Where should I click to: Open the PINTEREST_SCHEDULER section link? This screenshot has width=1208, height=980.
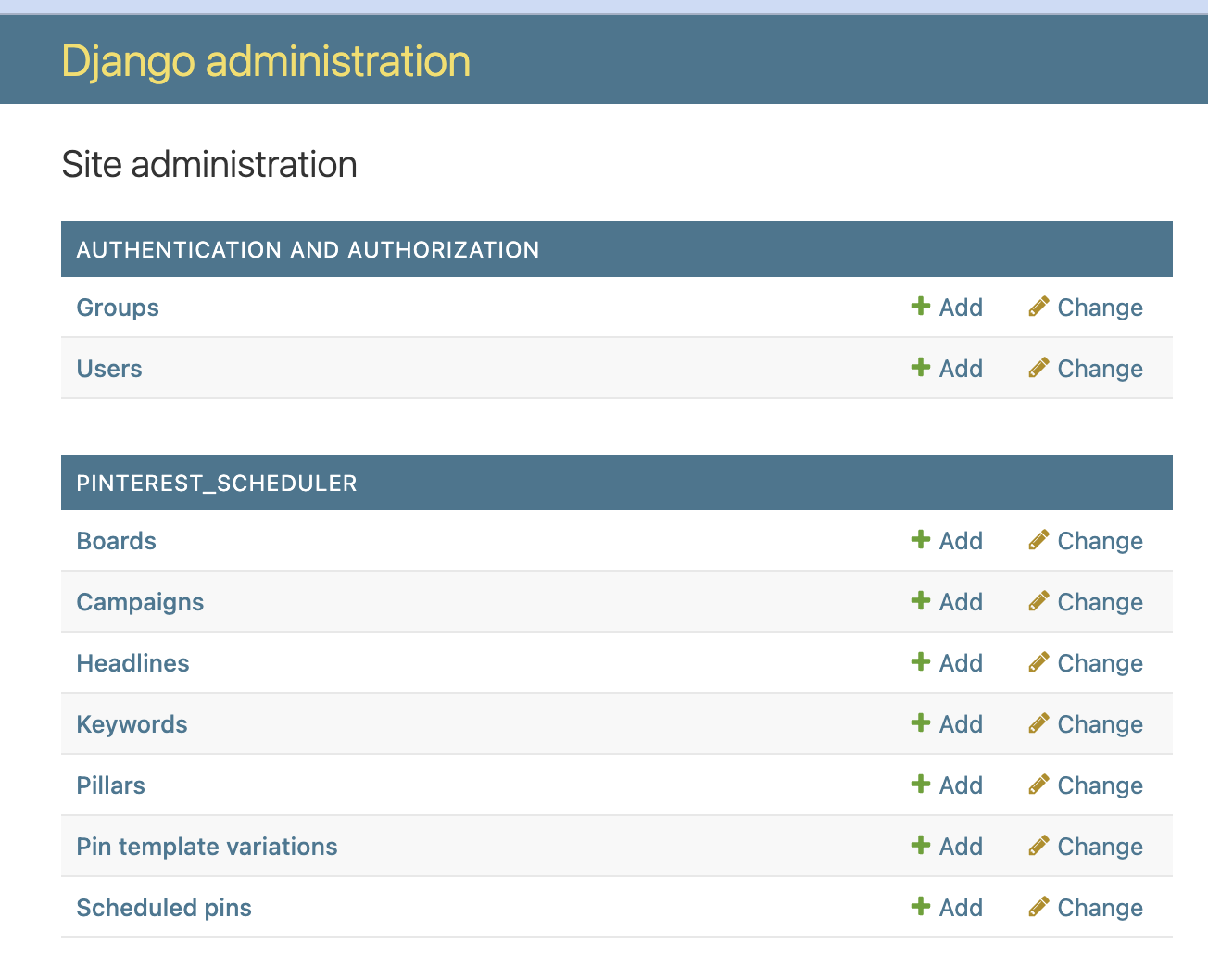[217, 483]
